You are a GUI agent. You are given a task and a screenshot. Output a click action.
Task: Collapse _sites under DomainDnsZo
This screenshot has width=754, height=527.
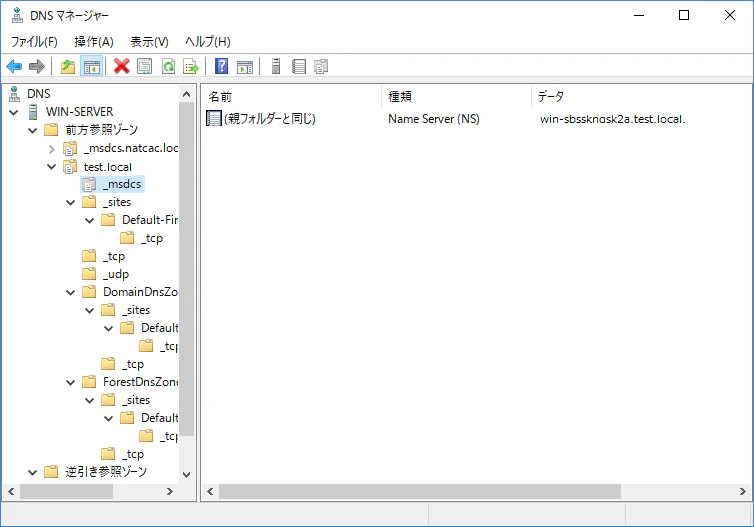pos(89,311)
